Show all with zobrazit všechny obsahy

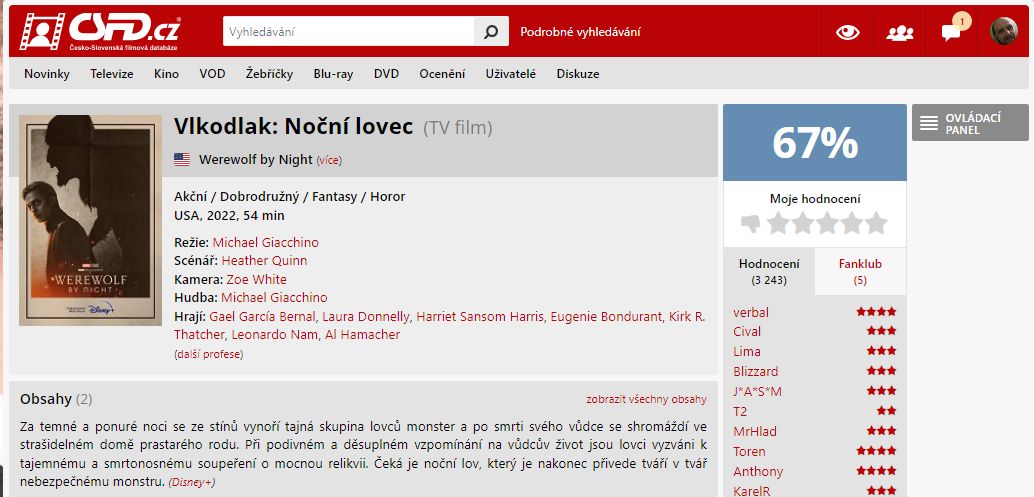646,399
